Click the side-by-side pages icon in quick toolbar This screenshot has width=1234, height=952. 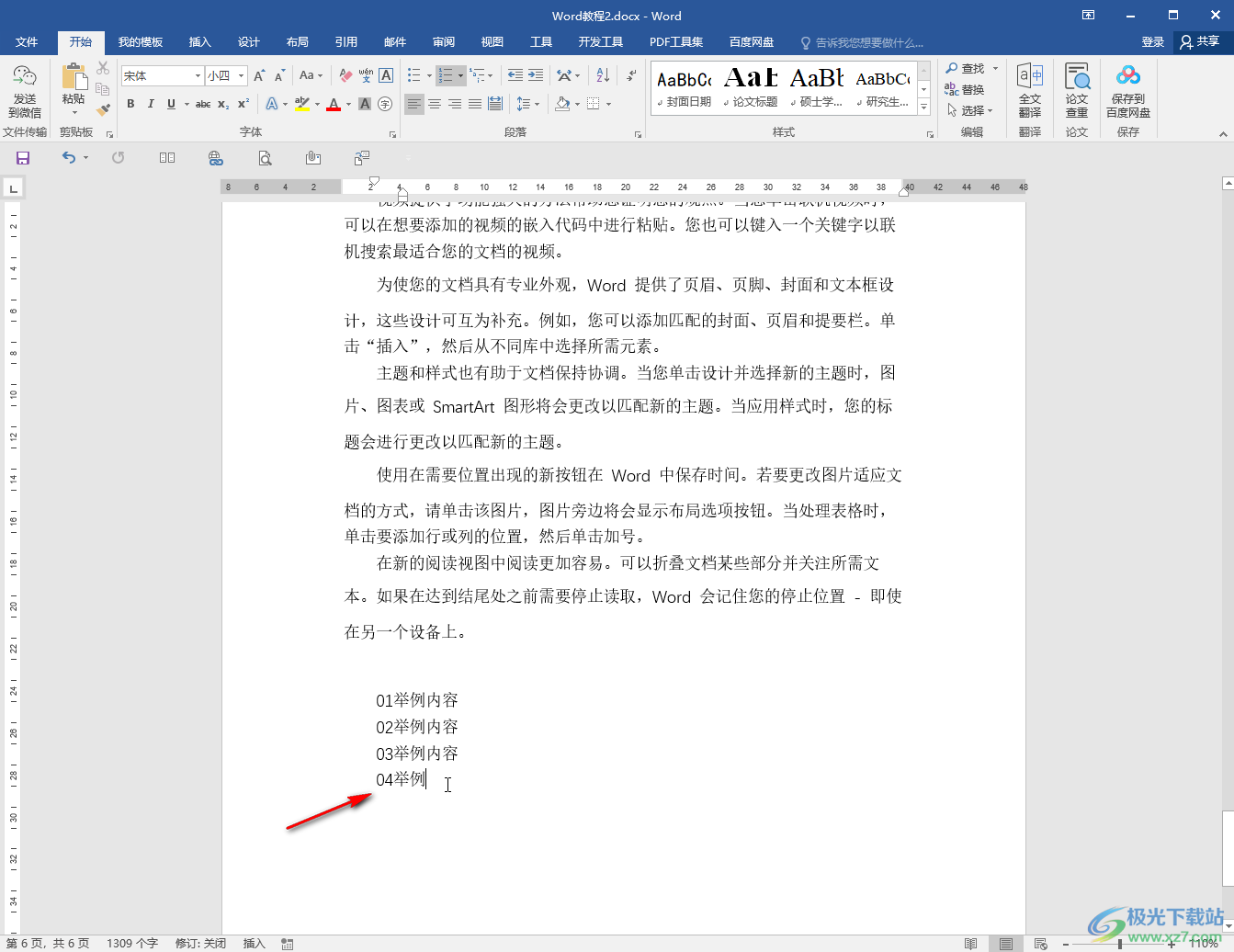(x=167, y=158)
